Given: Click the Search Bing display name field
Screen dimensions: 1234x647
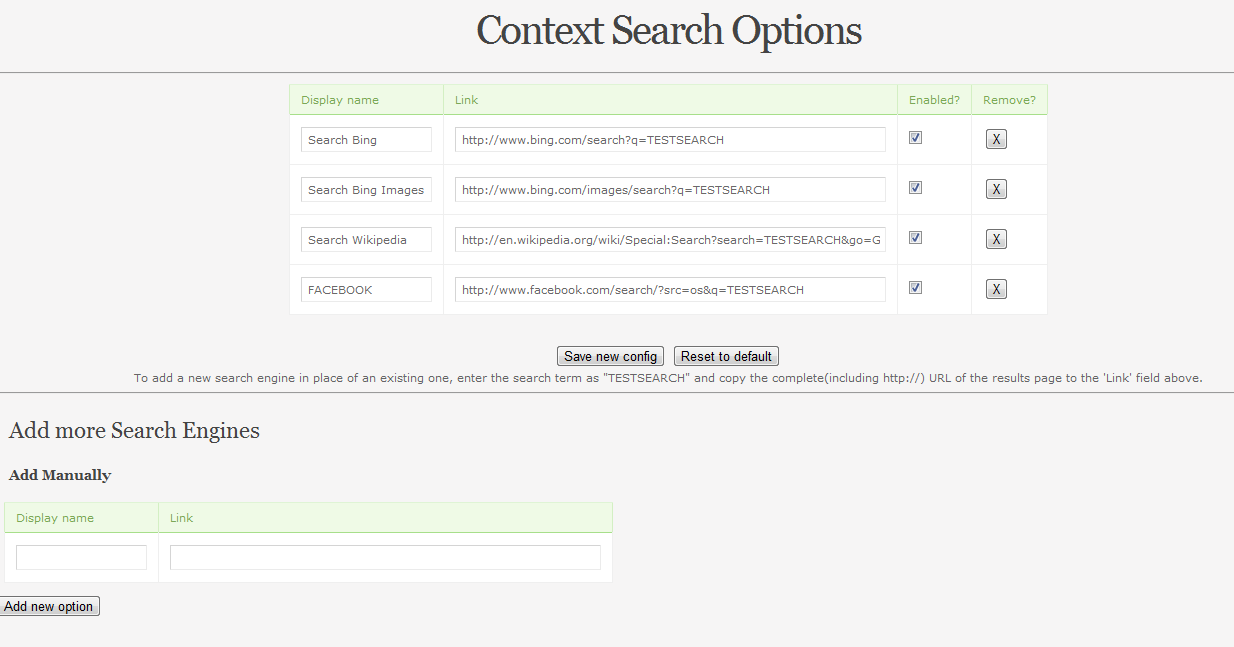Looking at the screenshot, I should tap(366, 139).
